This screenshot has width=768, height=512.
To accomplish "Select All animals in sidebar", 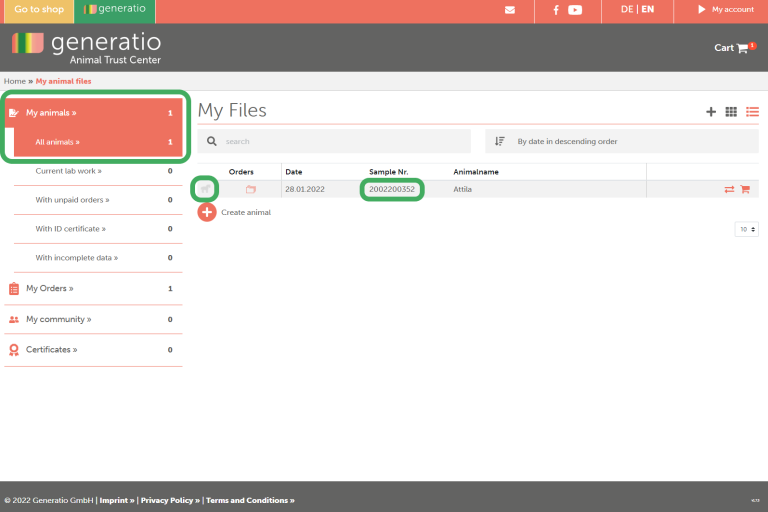I will click(98, 142).
